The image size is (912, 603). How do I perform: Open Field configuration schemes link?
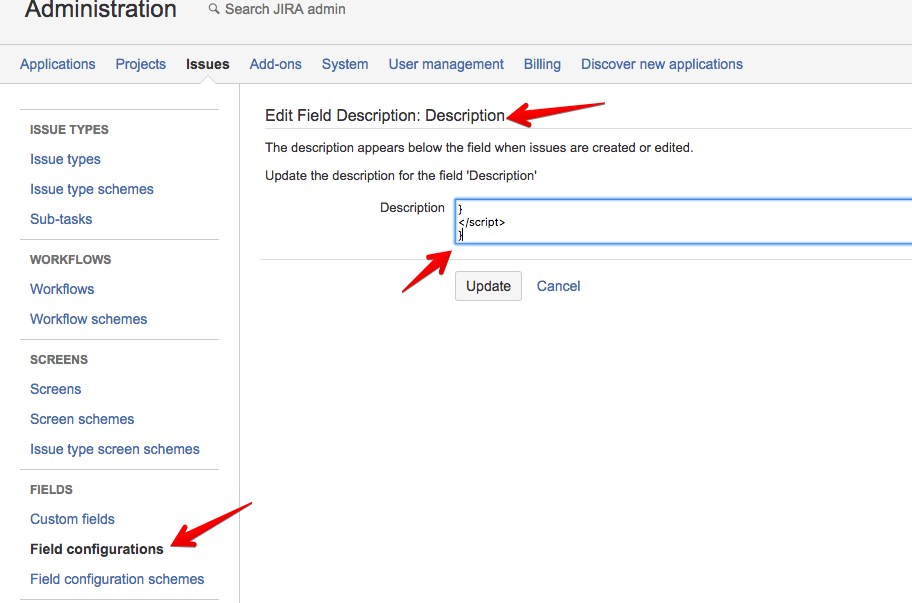(117, 580)
